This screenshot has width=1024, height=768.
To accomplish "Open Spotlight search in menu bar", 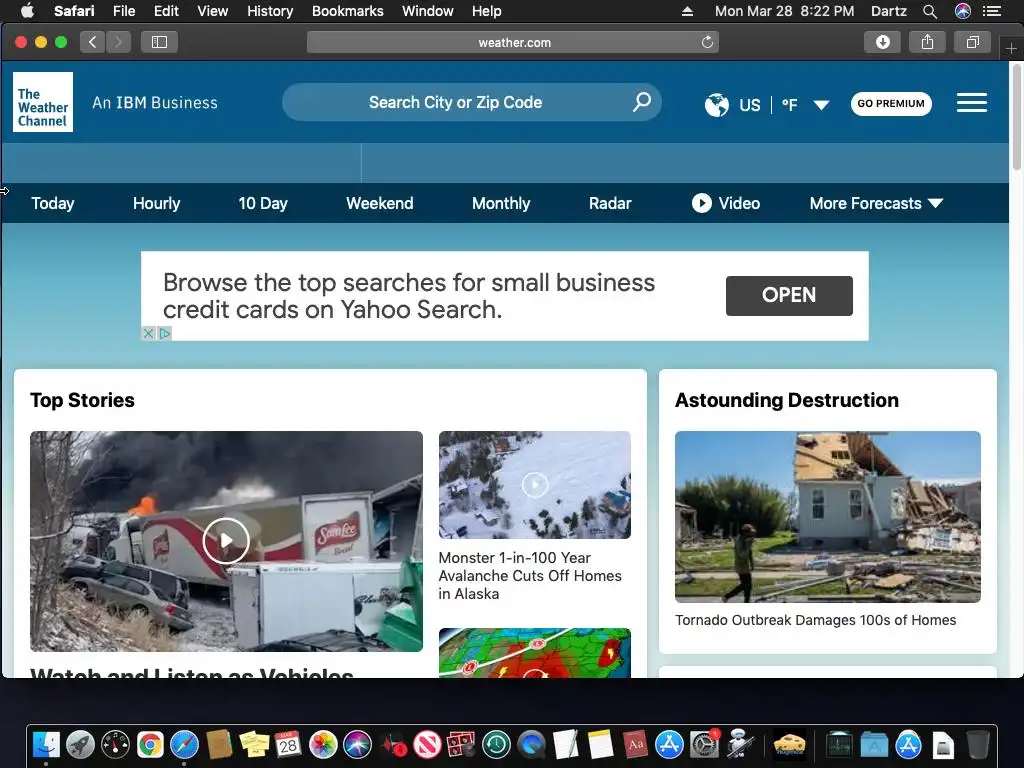I will (x=930, y=11).
